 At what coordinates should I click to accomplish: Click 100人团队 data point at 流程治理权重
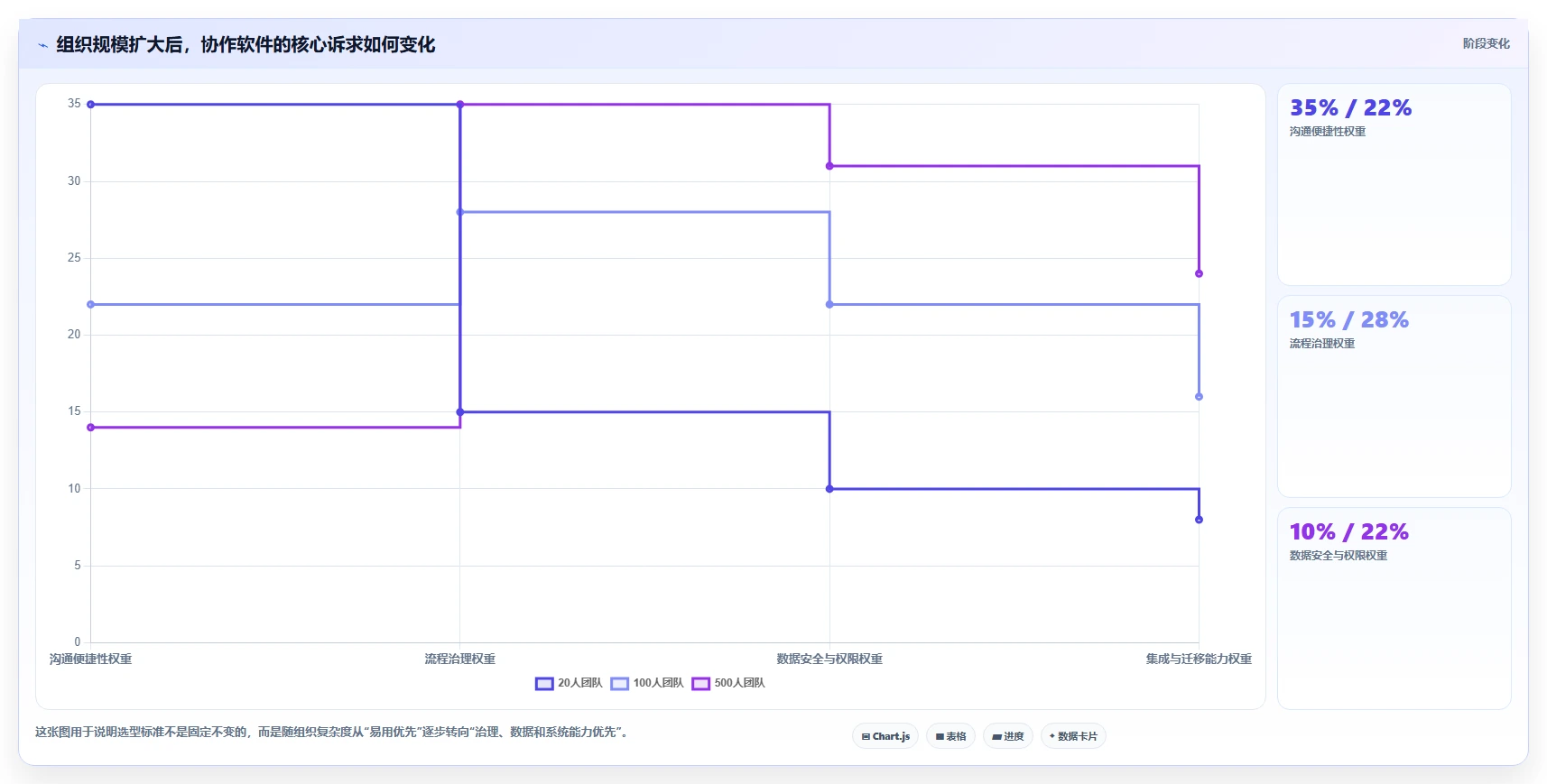click(x=460, y=212)
